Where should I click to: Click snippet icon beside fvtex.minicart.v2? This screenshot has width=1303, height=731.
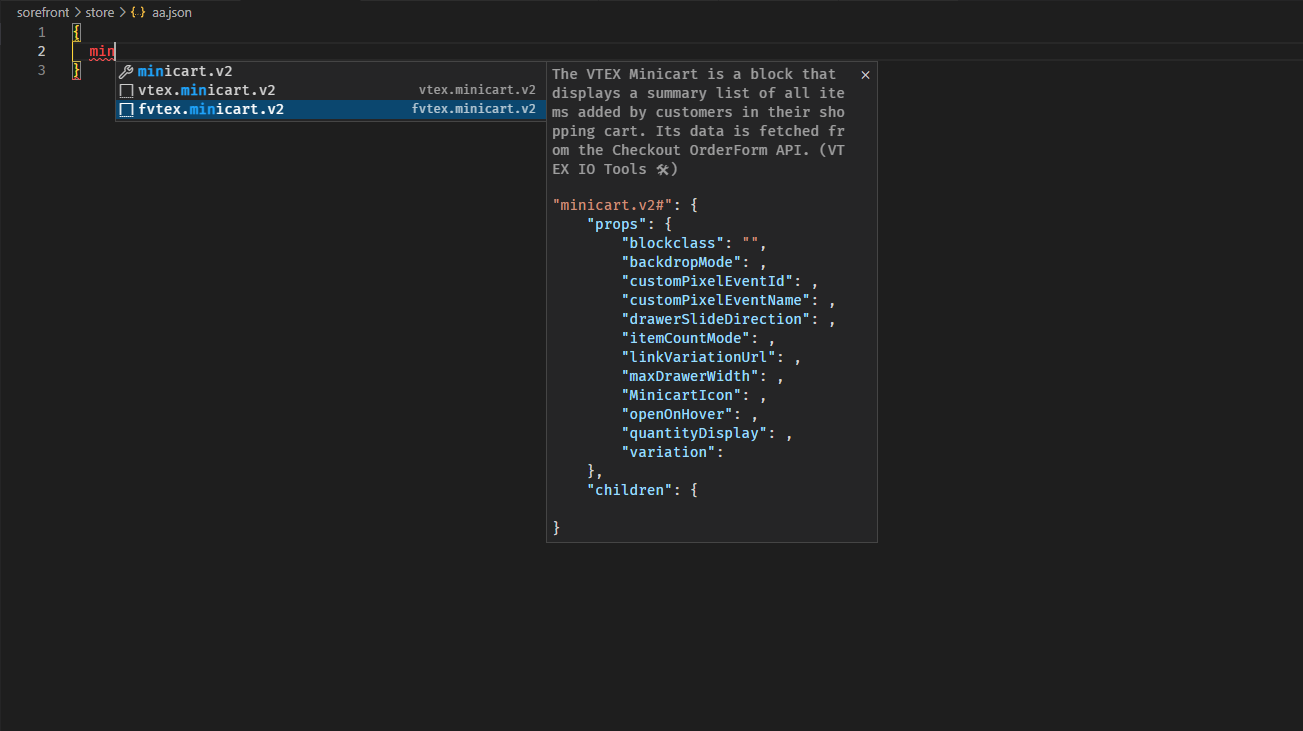point(126,109)
